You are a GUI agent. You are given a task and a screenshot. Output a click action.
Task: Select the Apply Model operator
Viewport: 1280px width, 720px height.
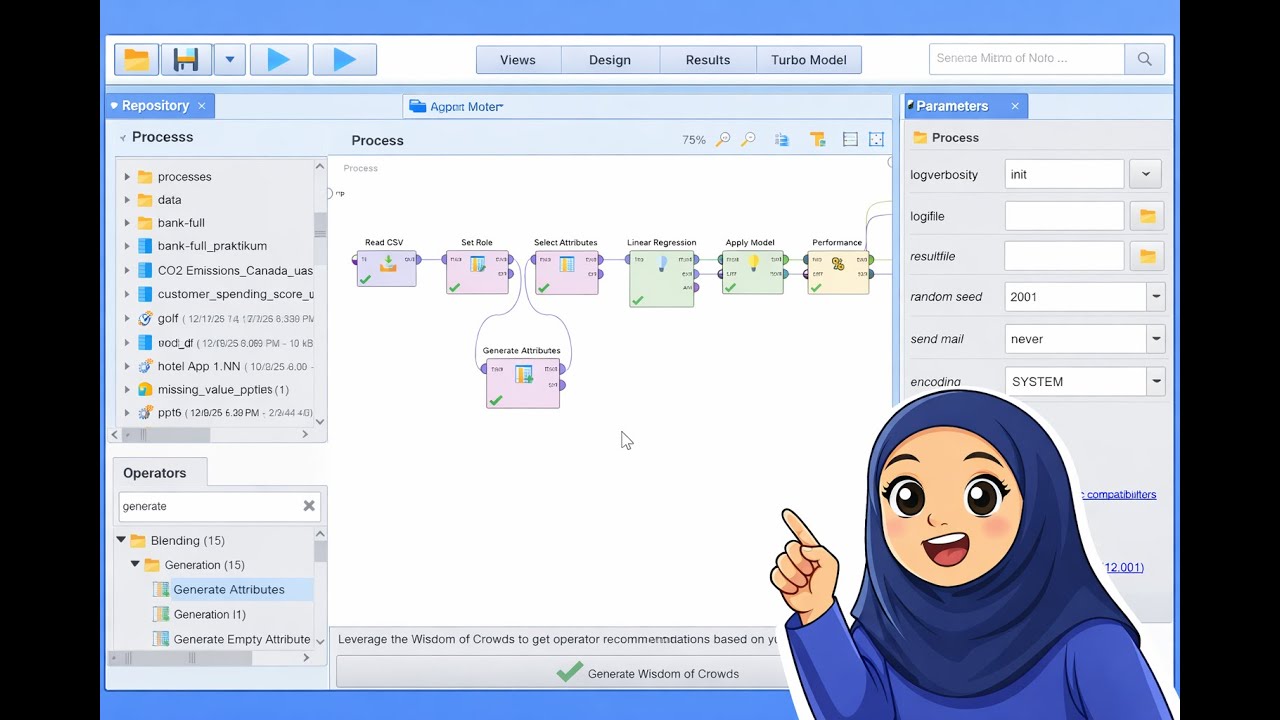[x=753, y=272]
